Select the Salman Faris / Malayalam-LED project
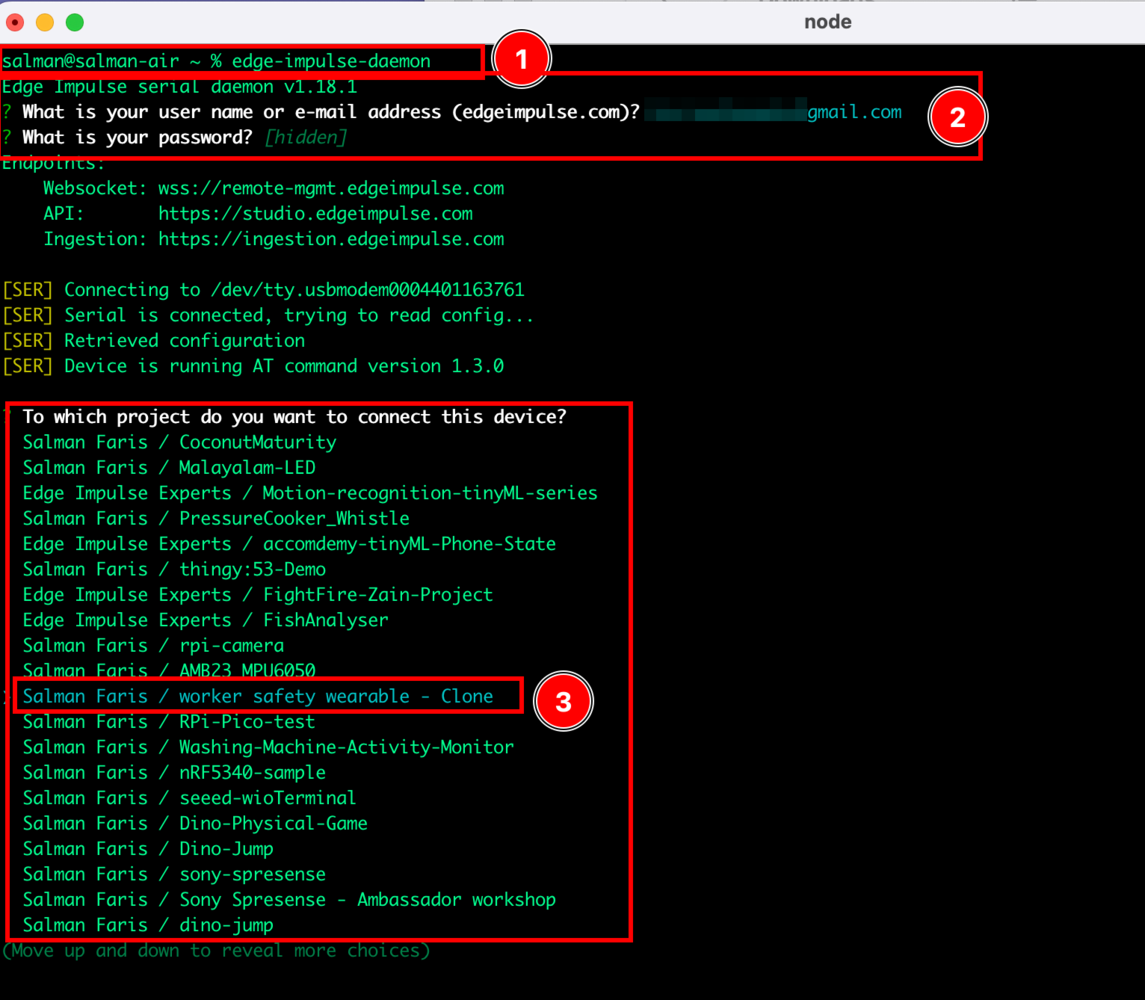The width and height of the screenshot is (1145, 1000). pos(169,467)
